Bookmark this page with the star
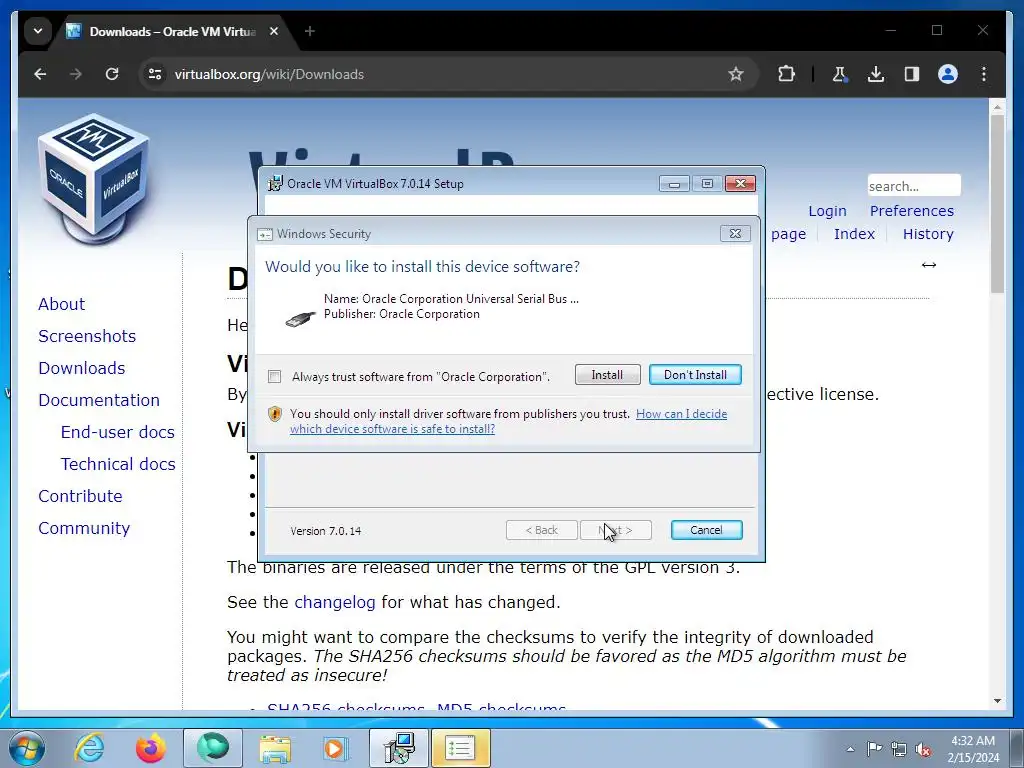Image resolution: width=1024 pixels, height=768 pixels. (x=736, y=74)
